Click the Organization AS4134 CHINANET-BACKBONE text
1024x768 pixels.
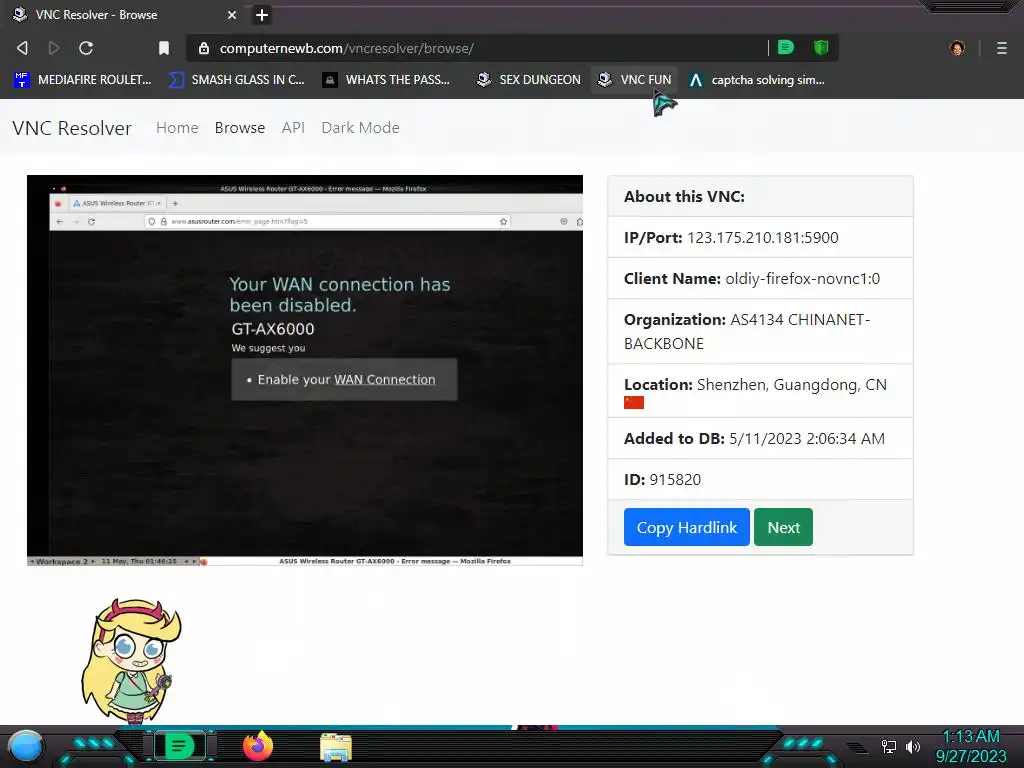(747, 332)
